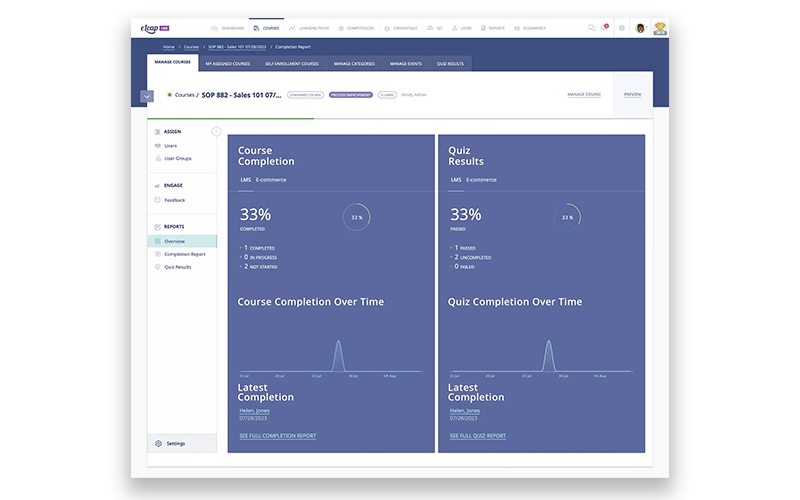Click Helen, Jones under Quiz Latest Completion
Screen dimensions: 800x500
[x=464, y=410]
